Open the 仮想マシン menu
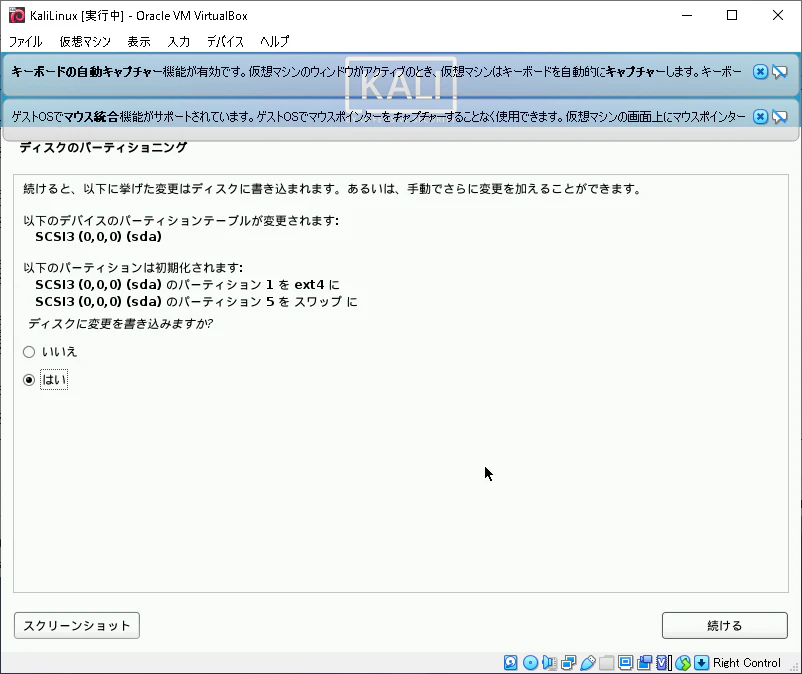 [85, 41]
